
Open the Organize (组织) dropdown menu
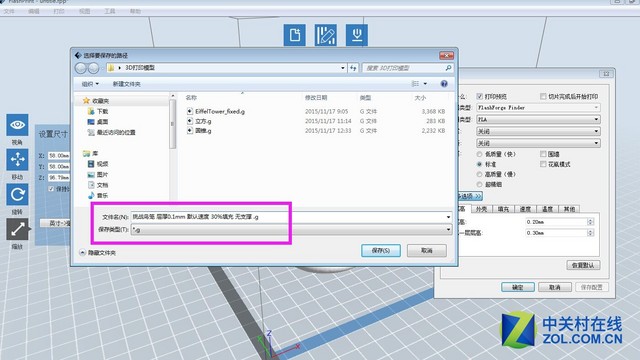(90, 84)
